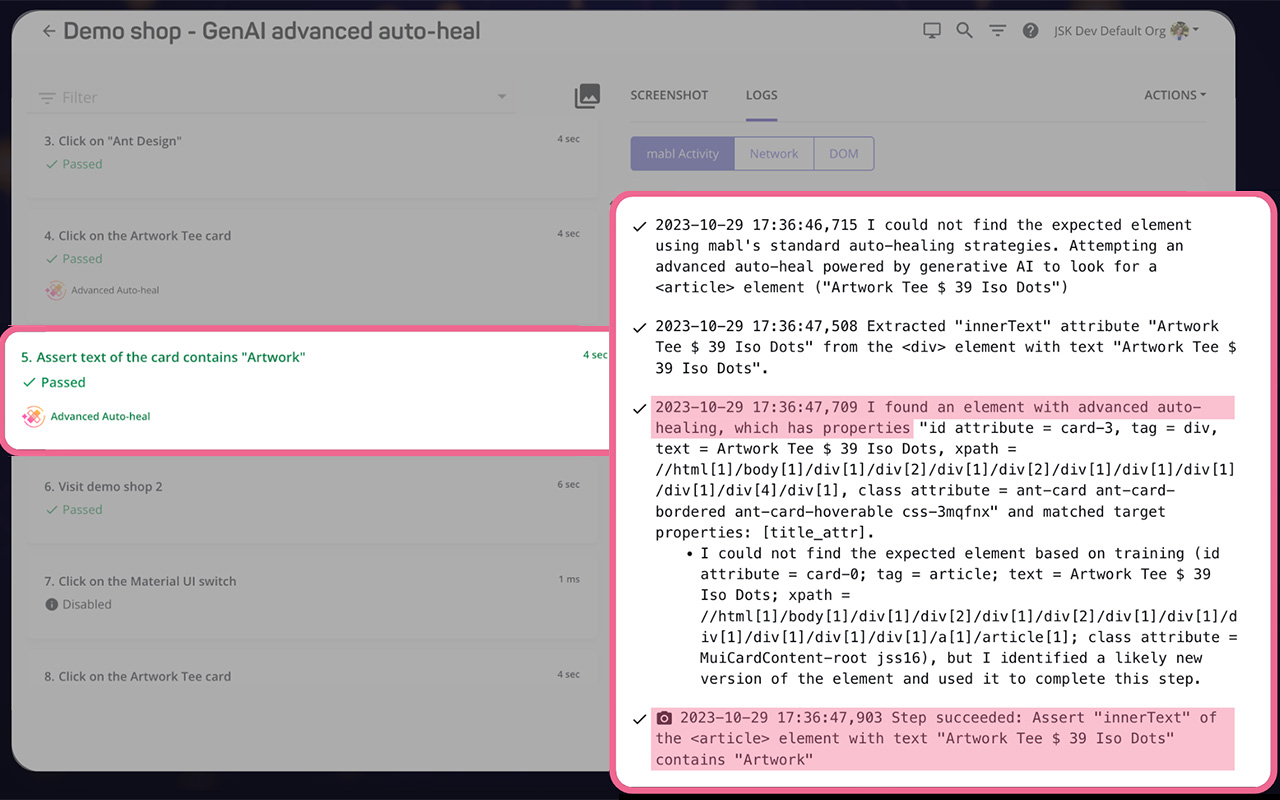
Task: Switch to the DOM log view
Action: coord(844,154)
